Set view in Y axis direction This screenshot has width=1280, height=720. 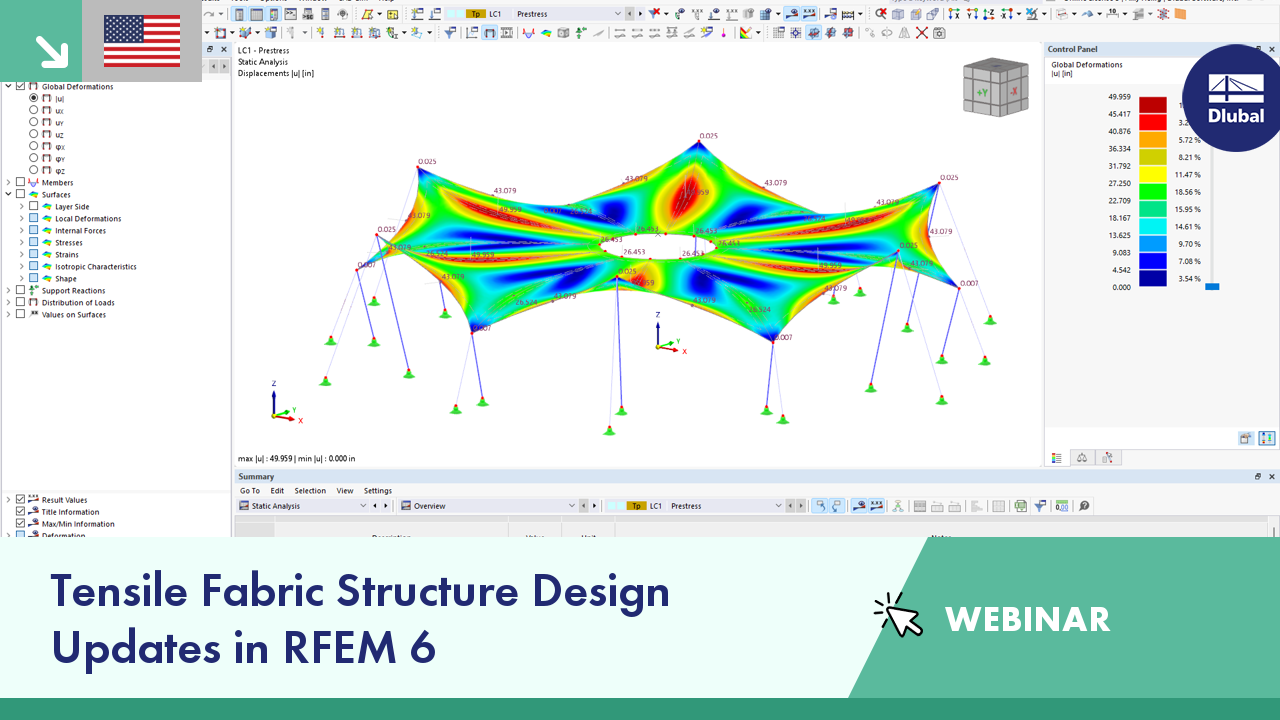(x=972, y=14)
